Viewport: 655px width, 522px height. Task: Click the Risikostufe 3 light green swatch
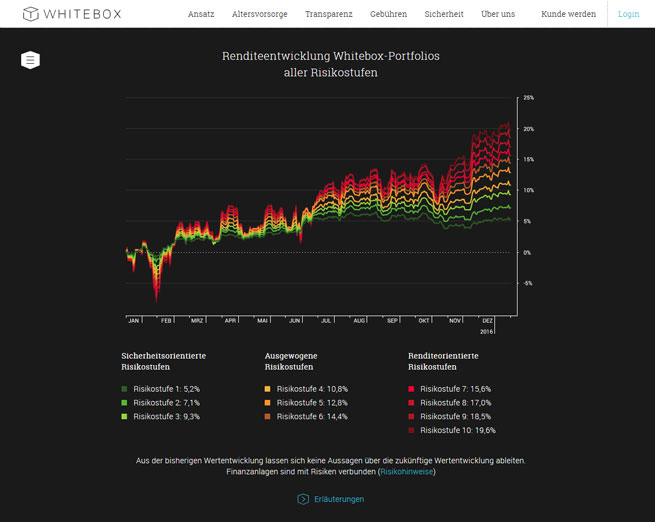click(x=124, y=416)
